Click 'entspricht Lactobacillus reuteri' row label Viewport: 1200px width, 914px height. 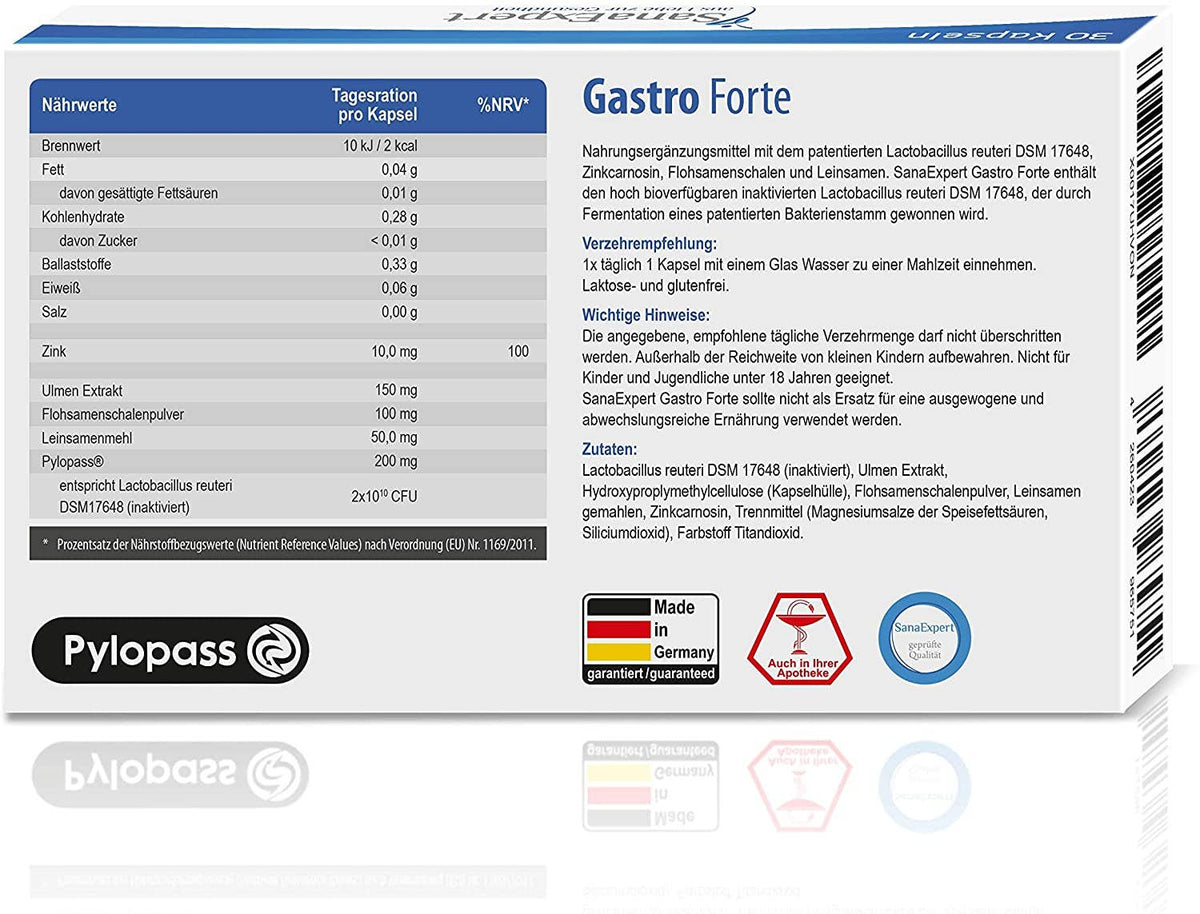point(146,485)
